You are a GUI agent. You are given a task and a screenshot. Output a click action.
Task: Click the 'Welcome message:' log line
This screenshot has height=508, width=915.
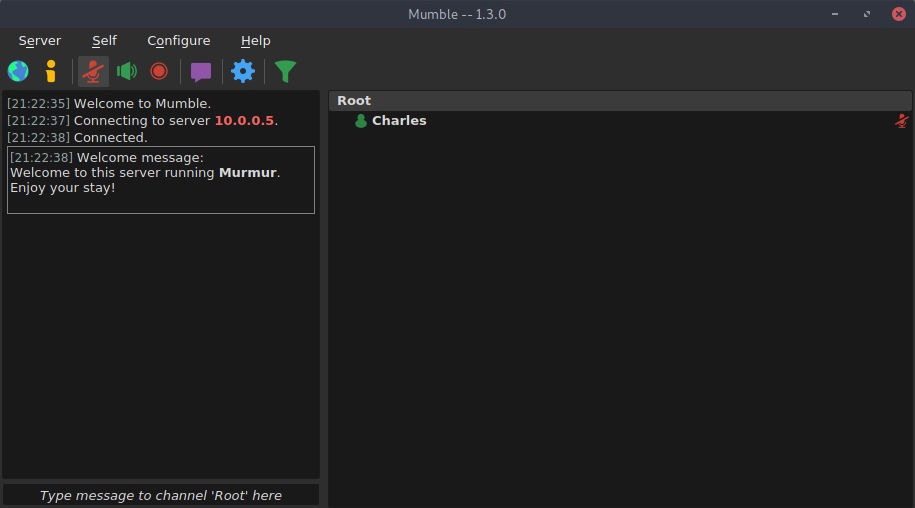(x=107, y=157)
